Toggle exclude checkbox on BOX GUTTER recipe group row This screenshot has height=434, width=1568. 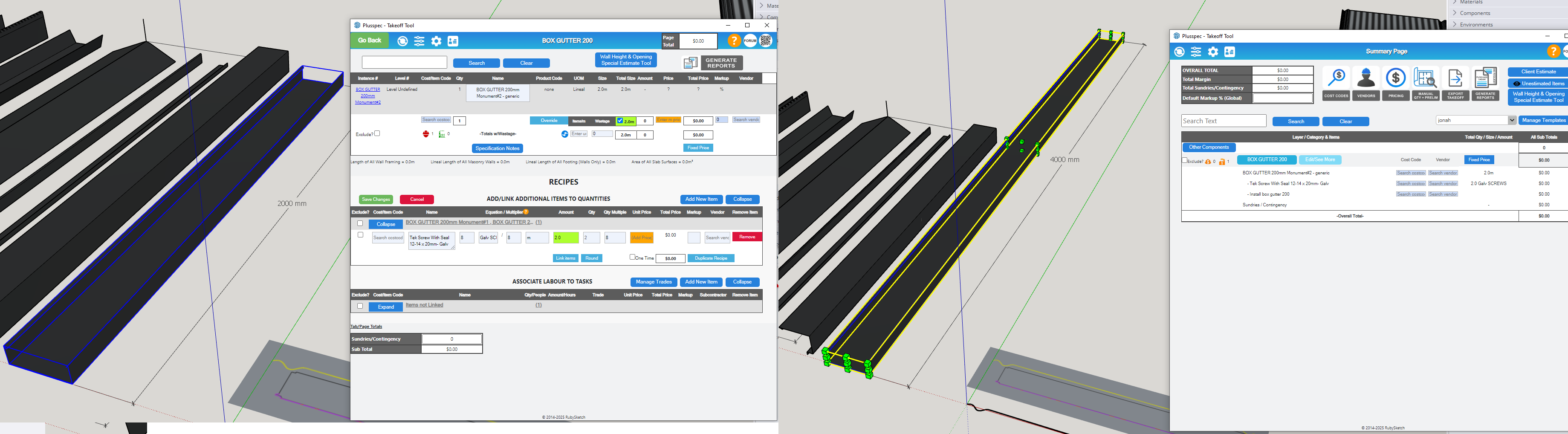[360, 223]
